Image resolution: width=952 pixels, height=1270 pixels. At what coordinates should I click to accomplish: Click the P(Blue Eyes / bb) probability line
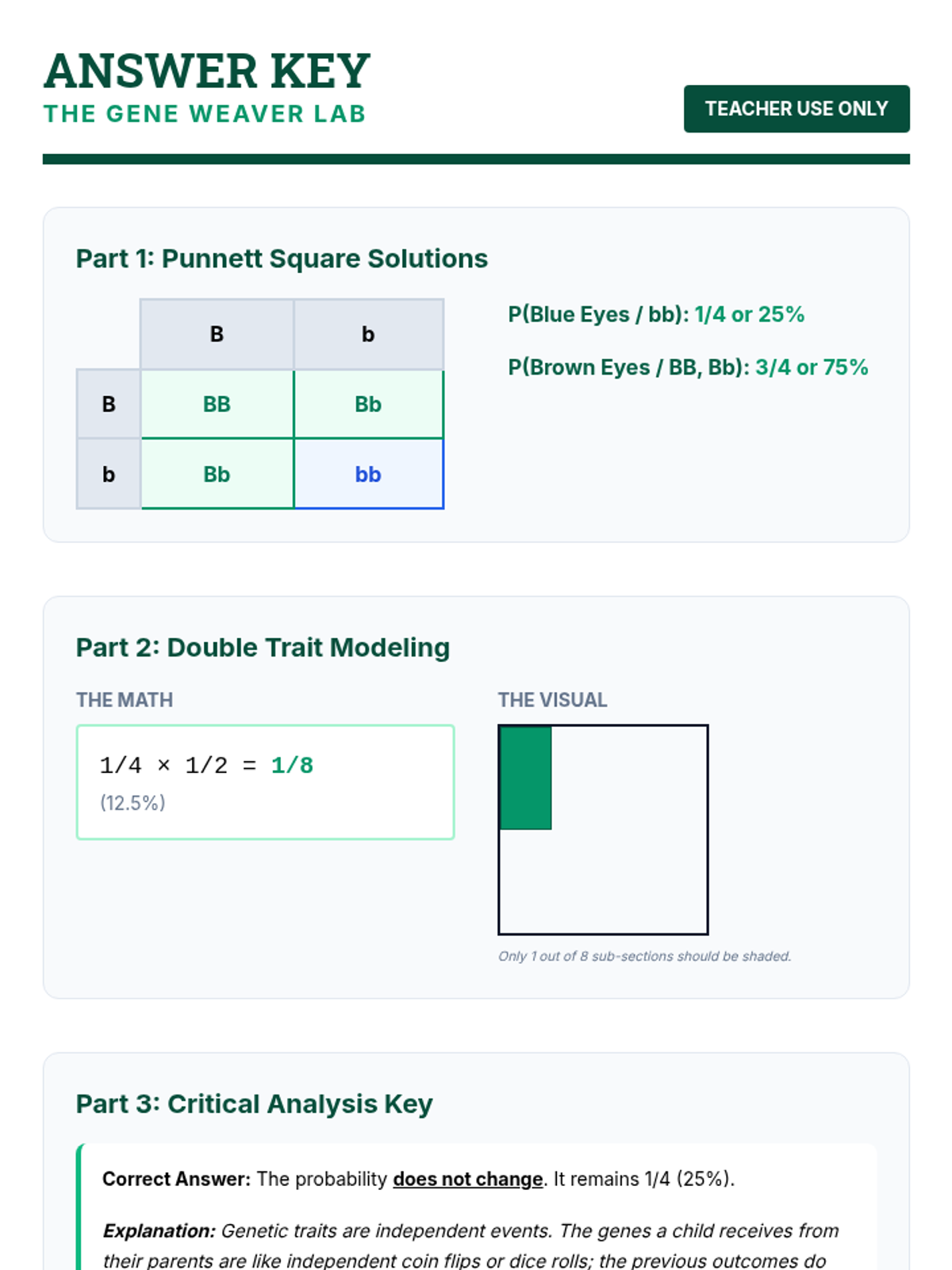tap(656, 314)
